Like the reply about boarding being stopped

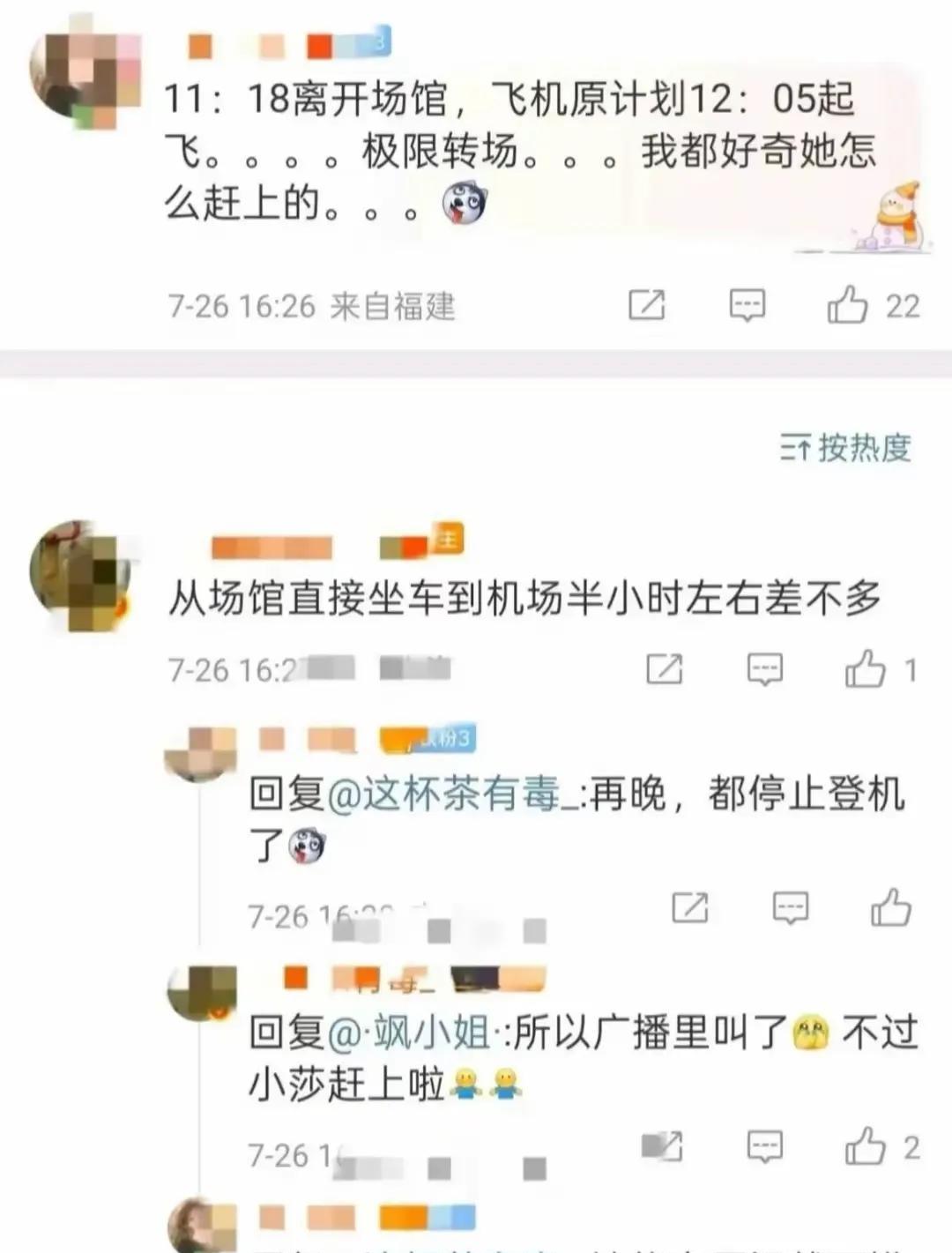coord(890,906)
